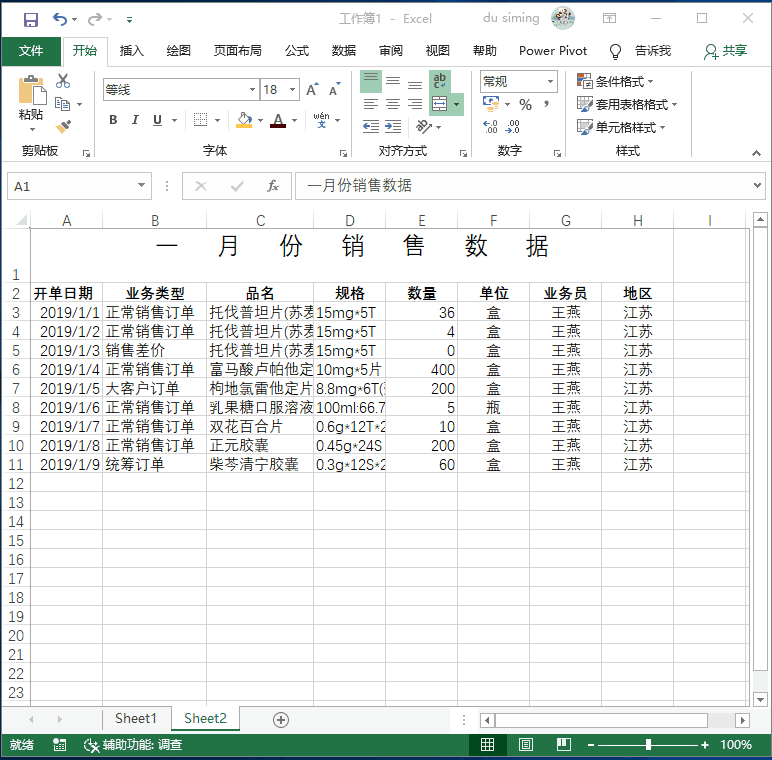The image size is (772, 760).
Task: Open 条件格式 conditional formatting menu
Action: [615, 81]
